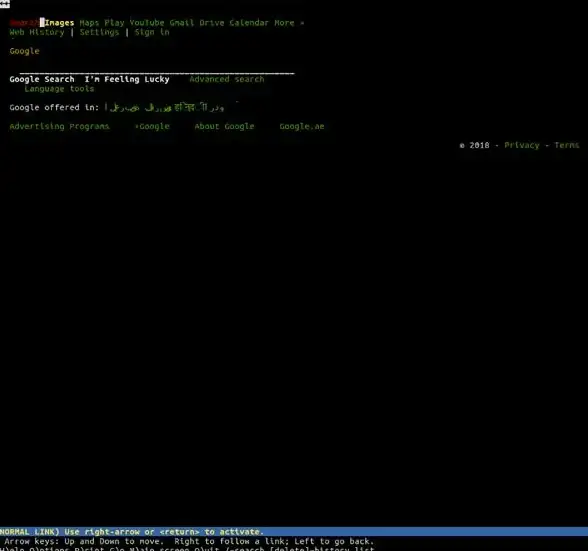The height and width of the screenshot is (551, 588).
Task: Open the Calendar link
Action: [249, 23]
